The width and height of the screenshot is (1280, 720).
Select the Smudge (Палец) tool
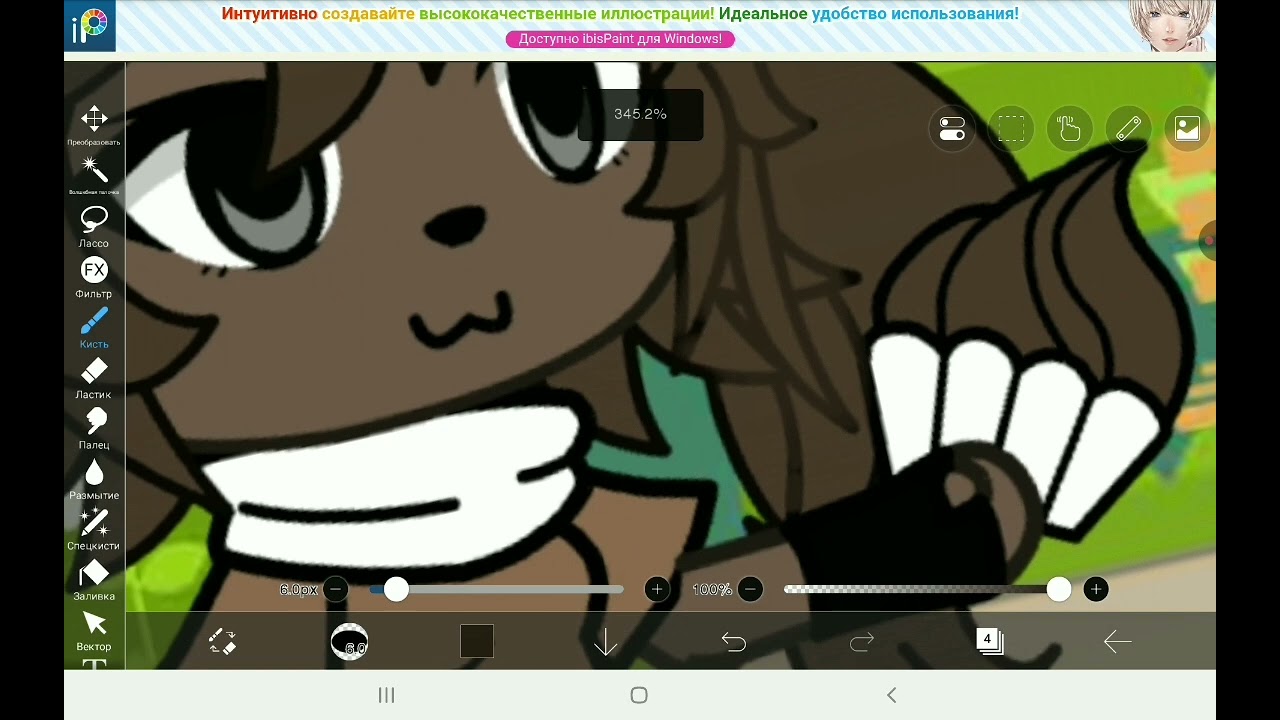(x=94, y=428)
